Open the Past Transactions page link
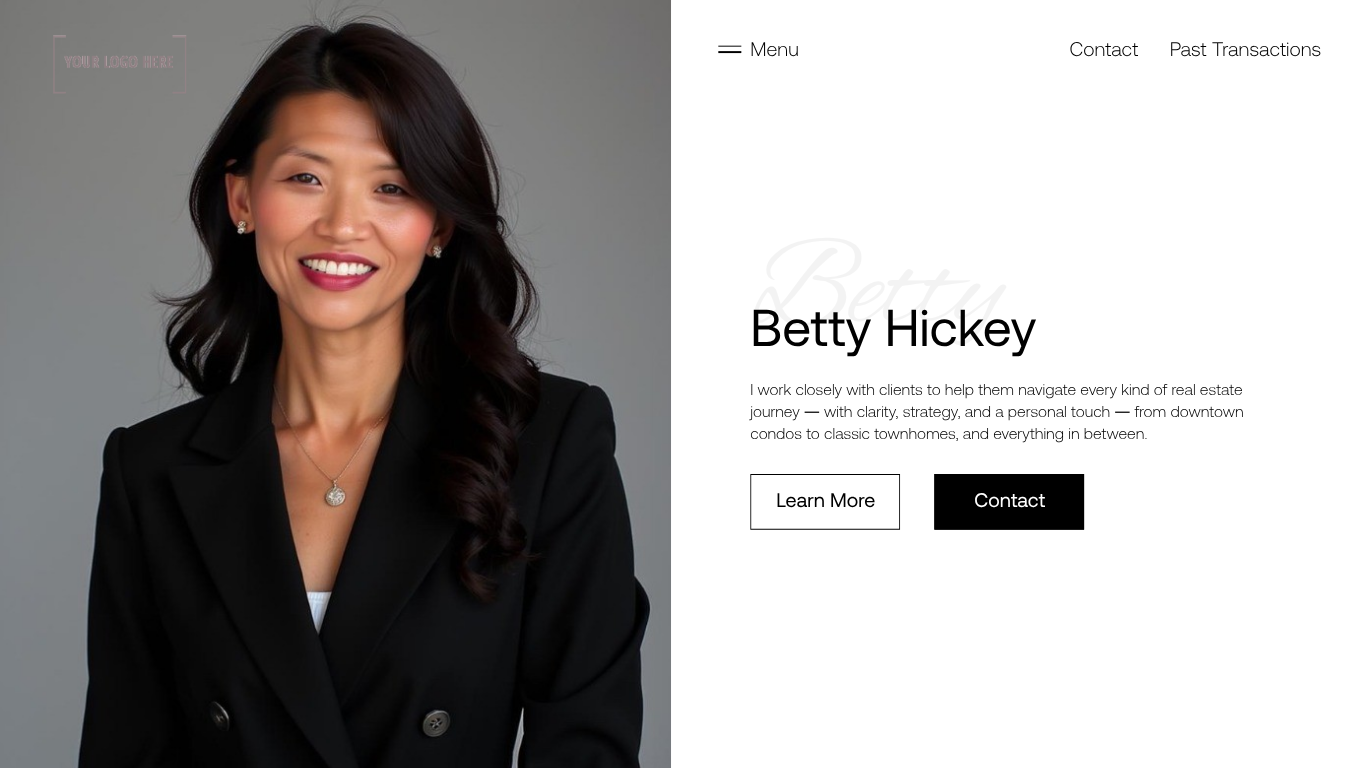This screenshot has height=768, width=1366. pos(1245,49)
